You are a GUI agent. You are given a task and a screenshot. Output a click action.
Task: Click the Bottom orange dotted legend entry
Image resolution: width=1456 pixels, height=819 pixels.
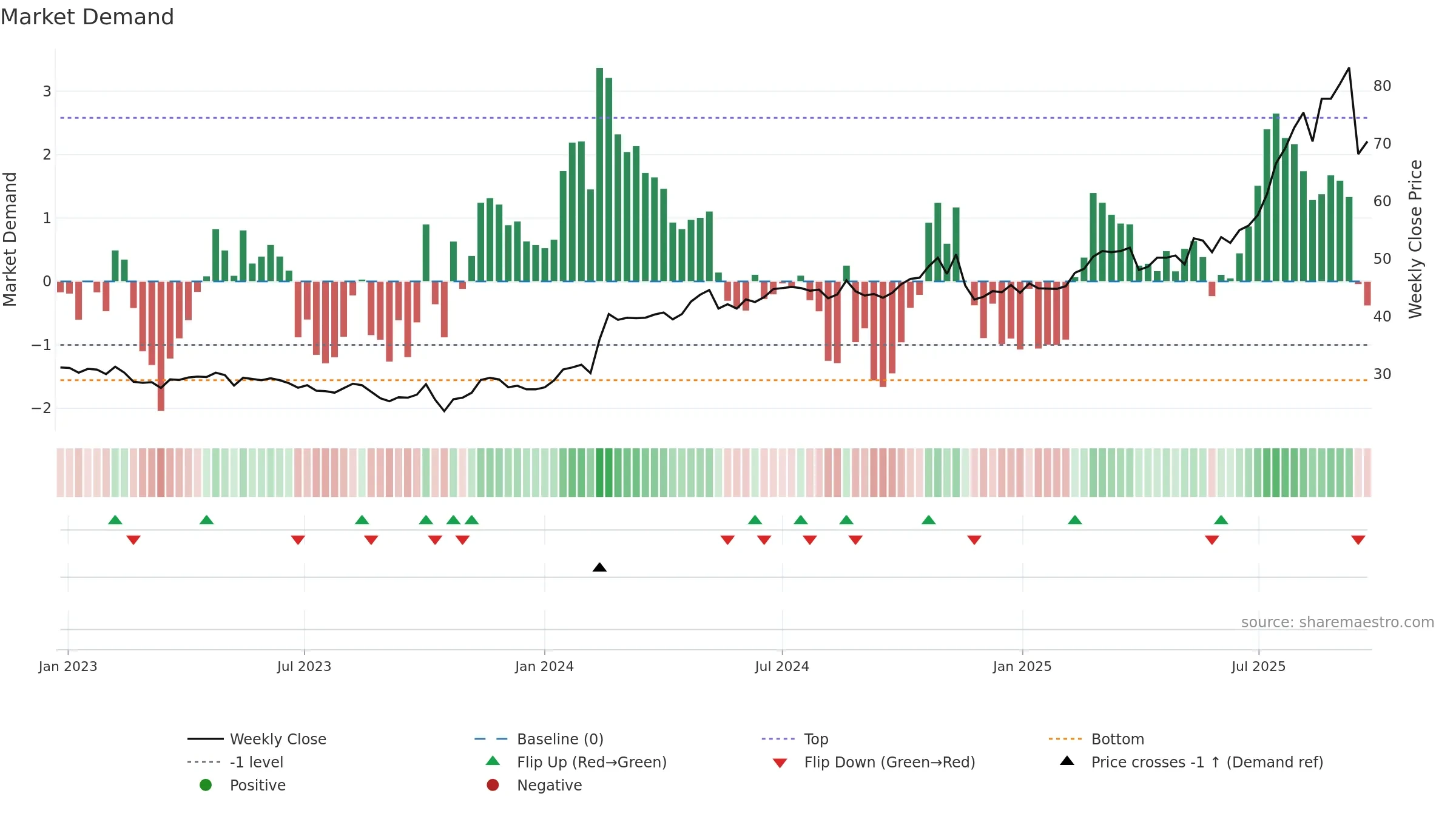[x=1096, y=739]
